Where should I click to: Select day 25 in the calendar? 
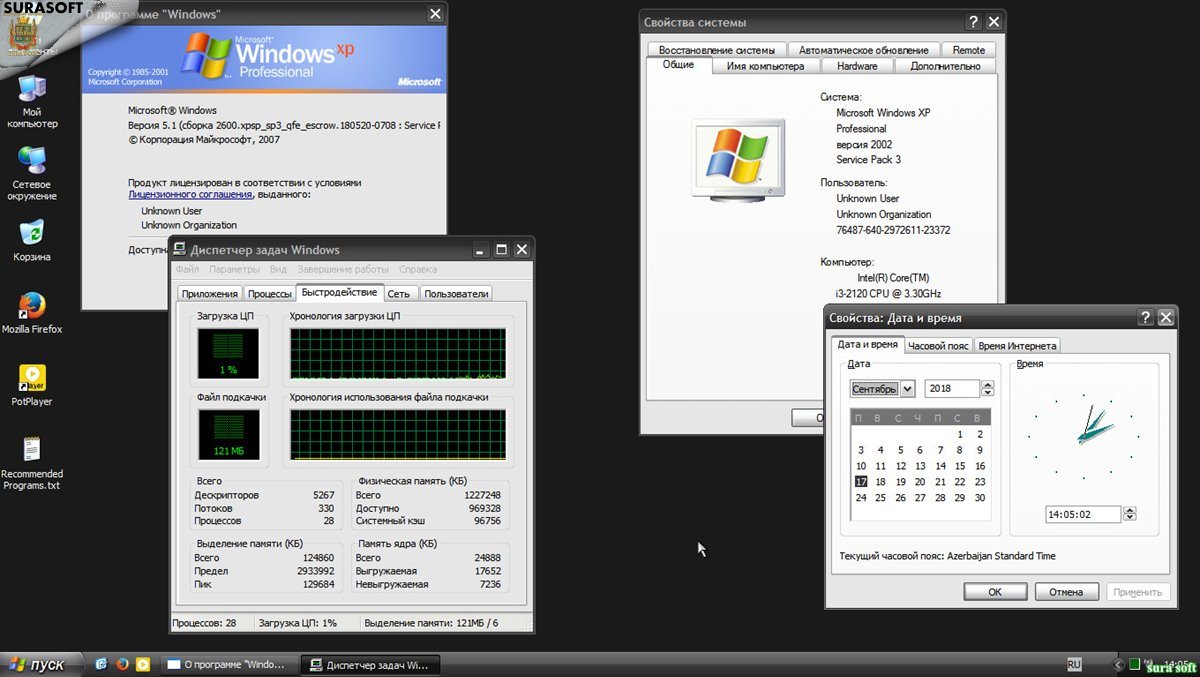881,497
